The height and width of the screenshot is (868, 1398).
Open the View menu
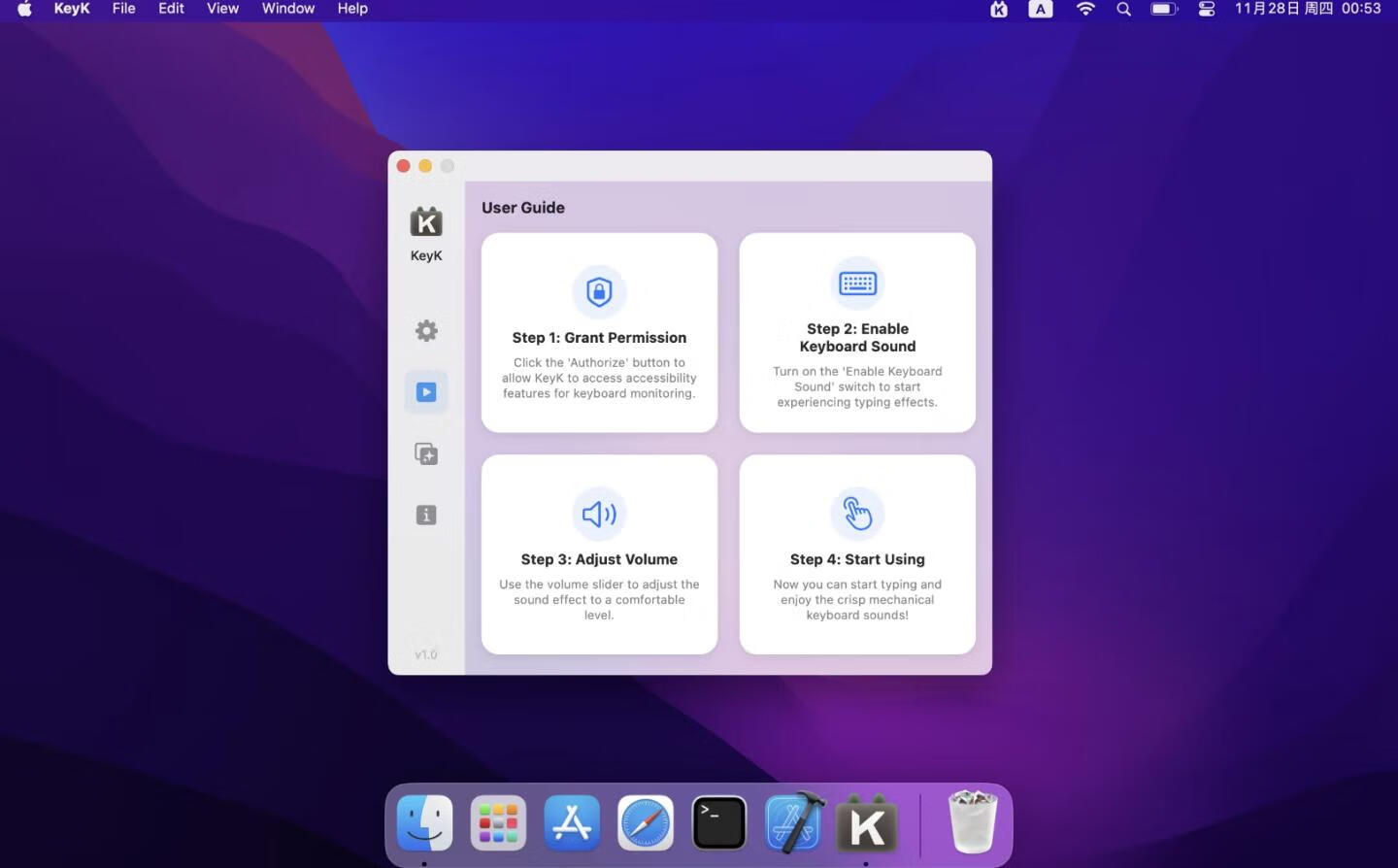coord(222,9)
